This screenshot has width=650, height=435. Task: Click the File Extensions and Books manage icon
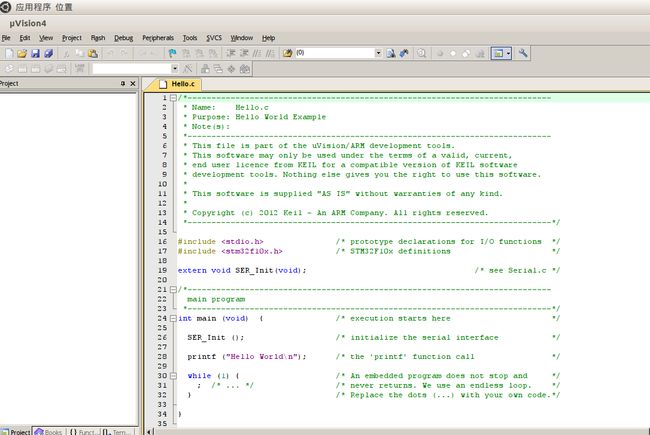pyautogui.click(x=205, y=68)
